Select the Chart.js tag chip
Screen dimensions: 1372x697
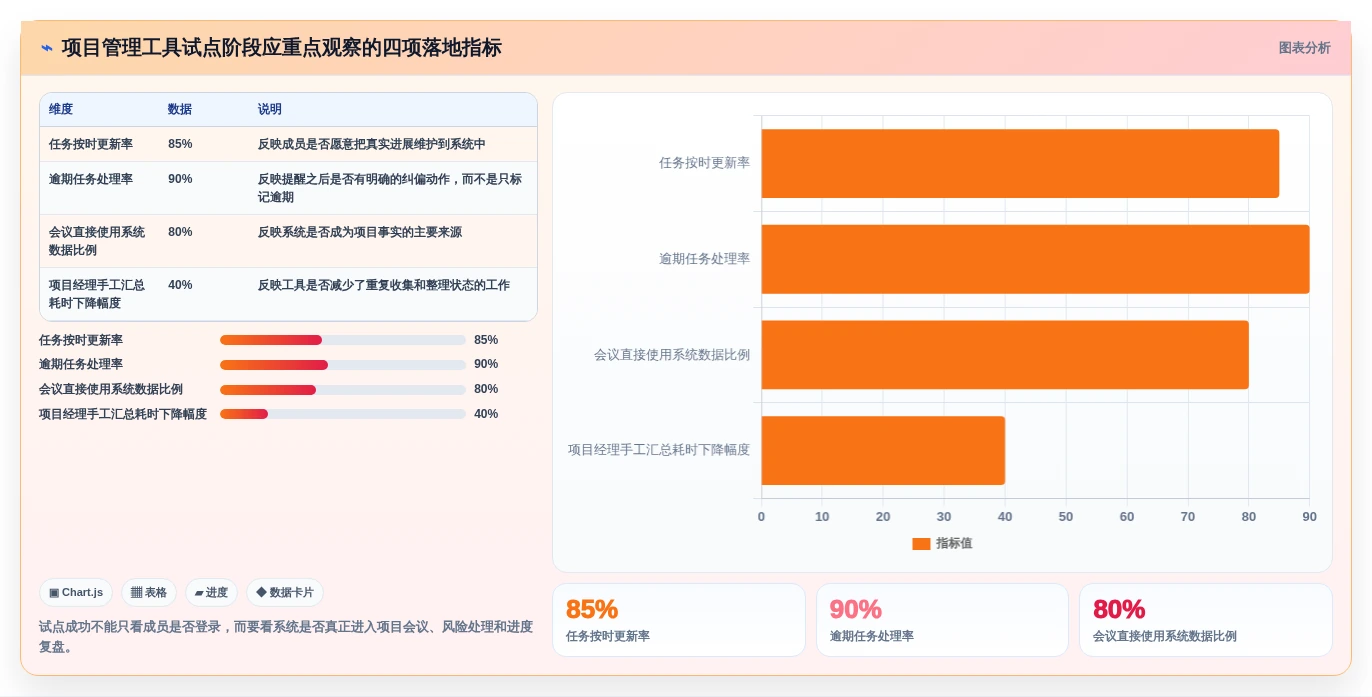[76, 593]
